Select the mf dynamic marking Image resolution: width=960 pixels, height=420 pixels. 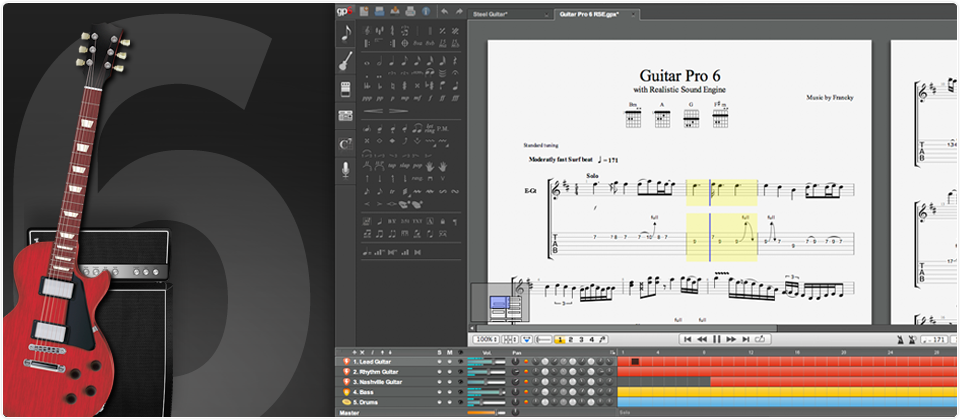[x=418, y=99]
